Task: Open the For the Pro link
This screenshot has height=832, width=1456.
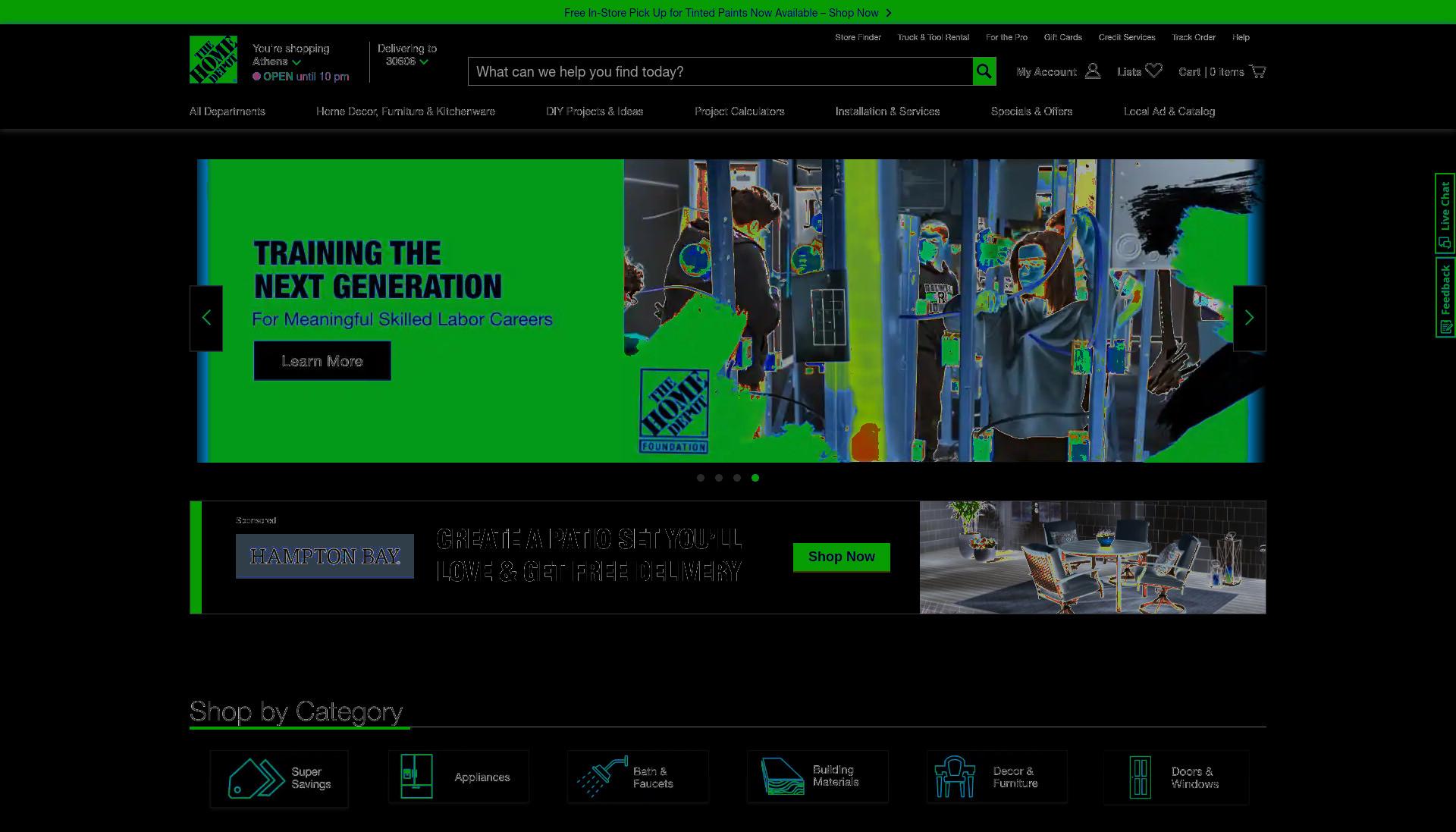Action: [x=1006, y=37]
